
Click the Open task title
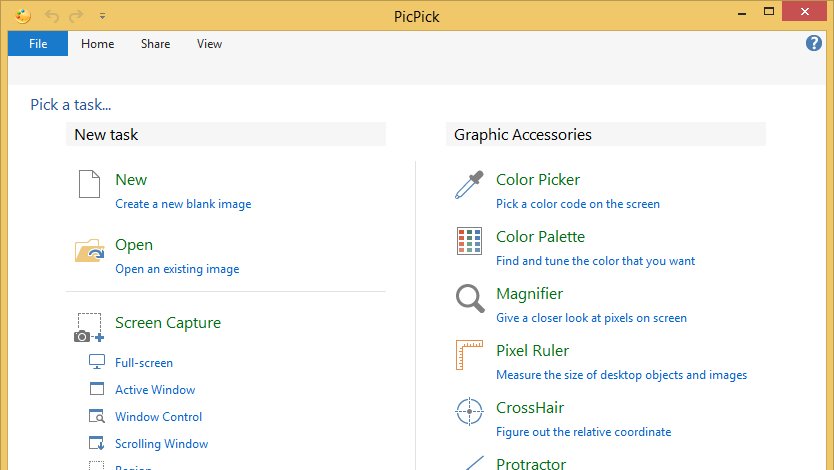pos(134,245)
